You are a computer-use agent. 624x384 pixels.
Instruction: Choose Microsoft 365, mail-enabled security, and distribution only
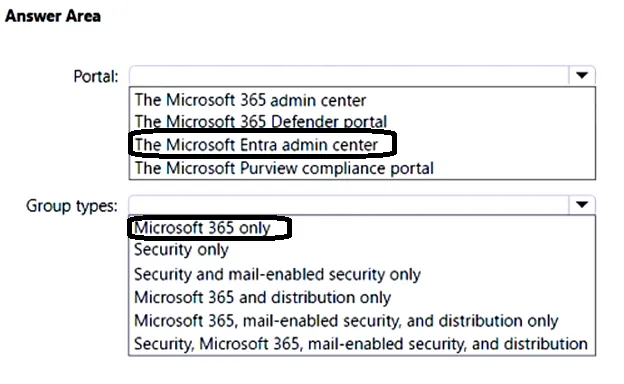[346, 321]
